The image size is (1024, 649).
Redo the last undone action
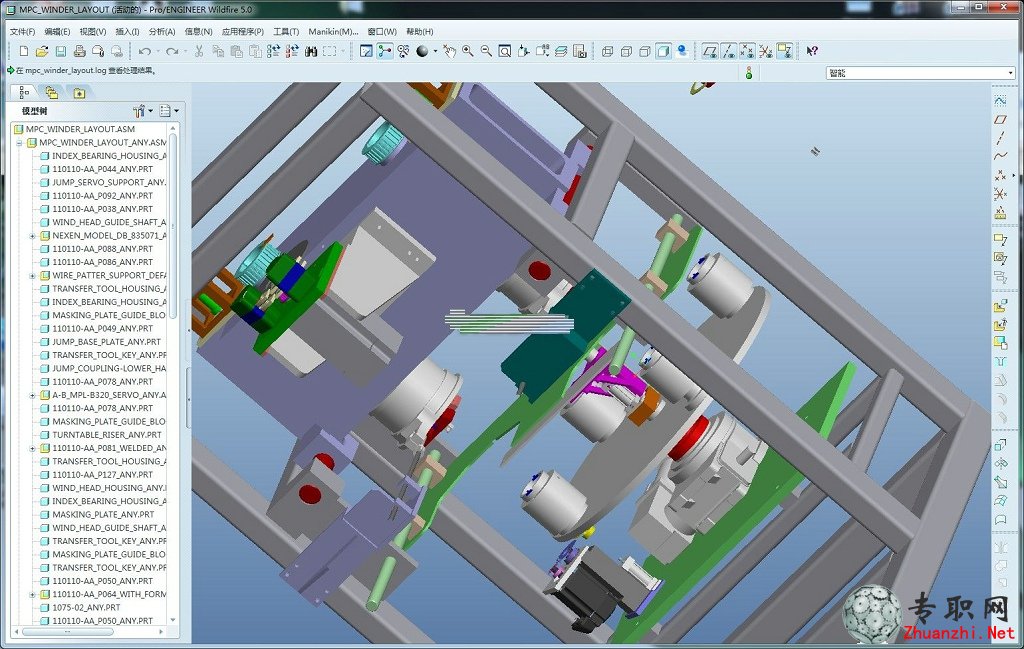point(172,51)
